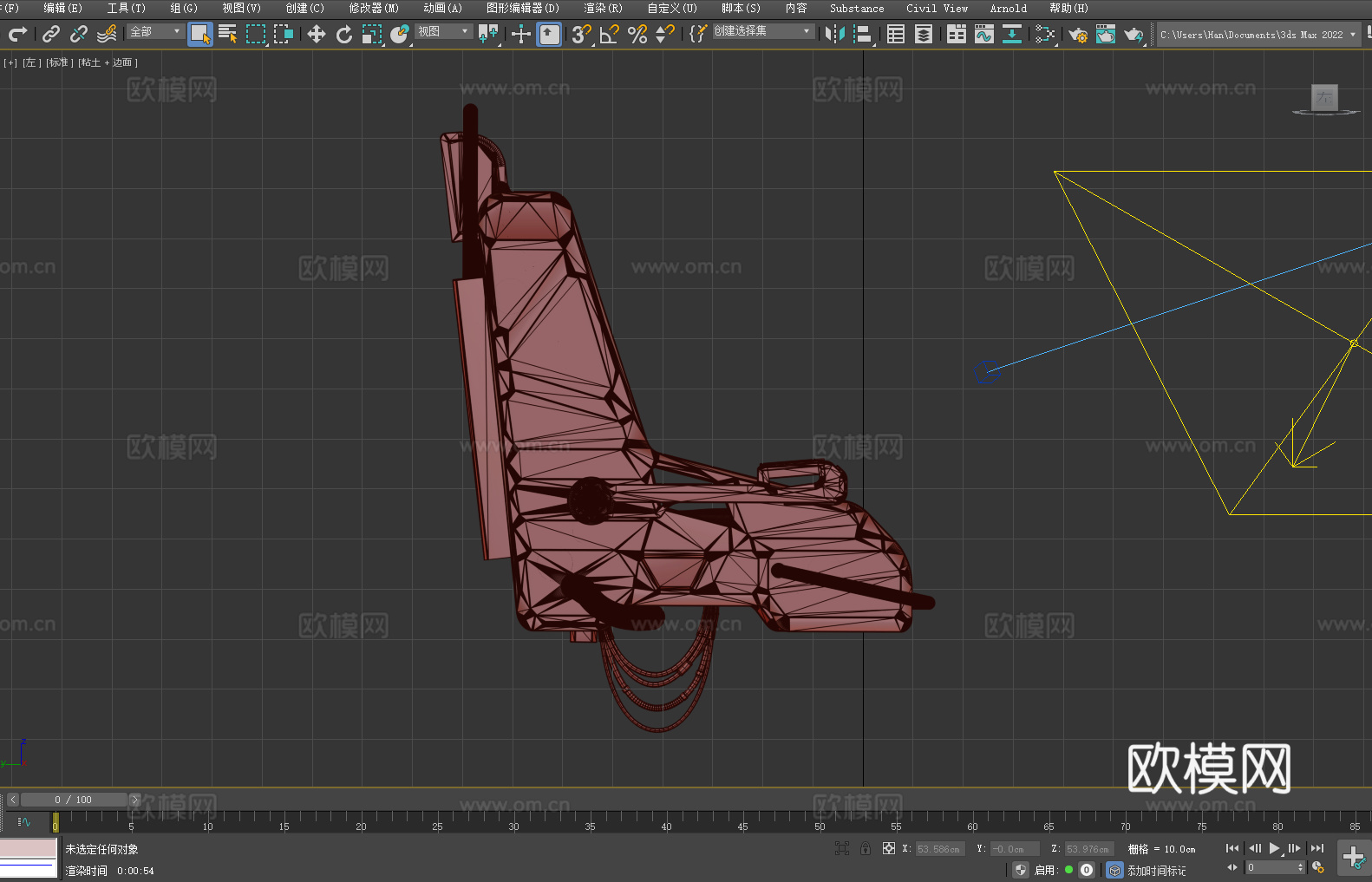Viewport: 1372px width, 882px height.
Task: Click the Redo arrow icon
Action: tap(17, 34)
